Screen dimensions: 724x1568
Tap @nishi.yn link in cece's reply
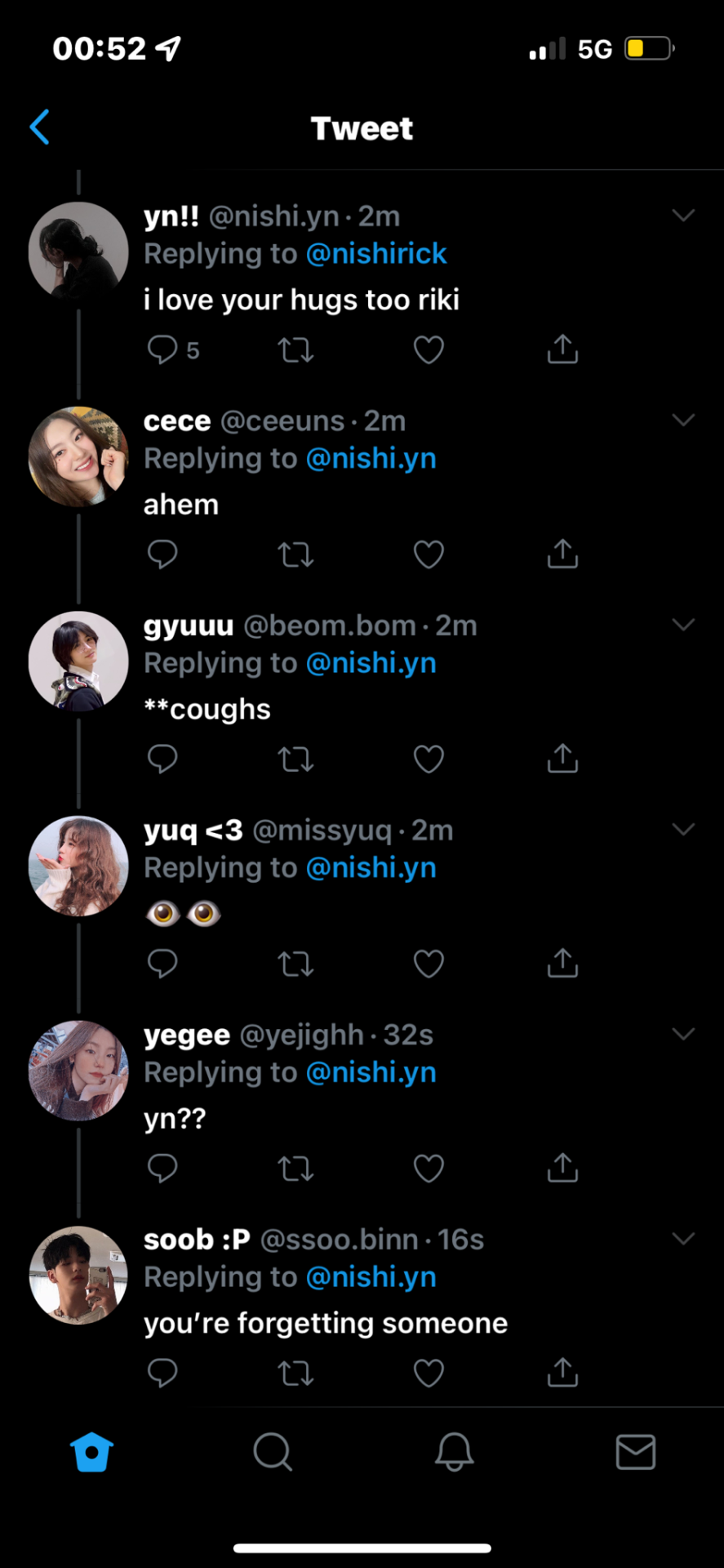pos(371,459)
